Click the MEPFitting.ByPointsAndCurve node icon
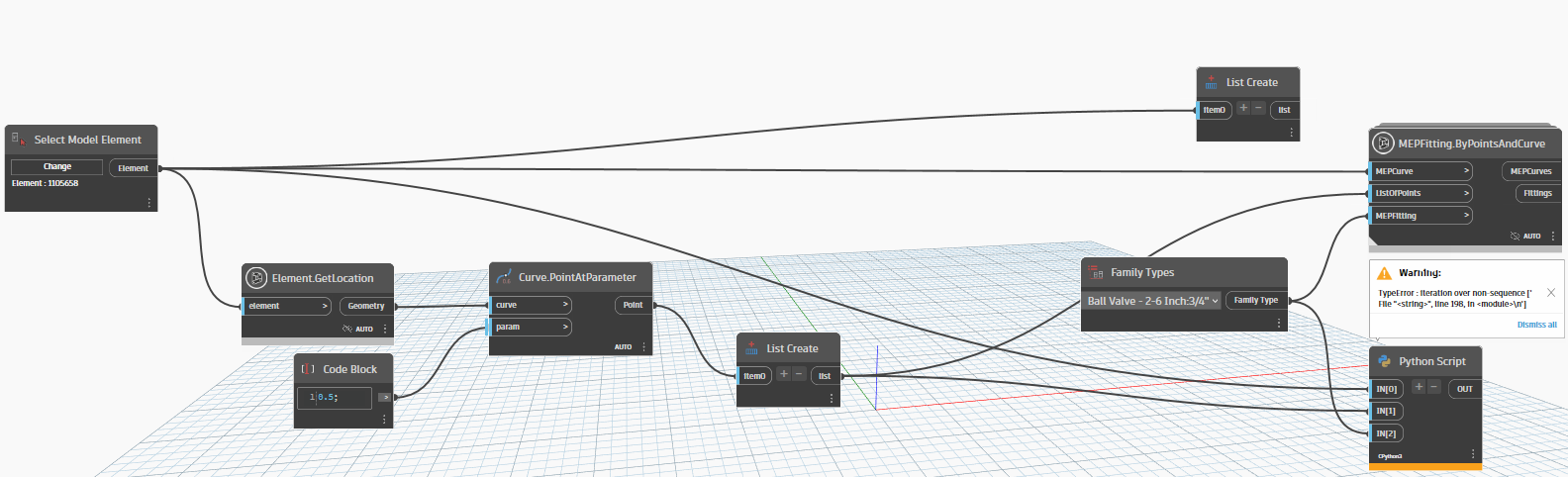 pos(1384,143)
